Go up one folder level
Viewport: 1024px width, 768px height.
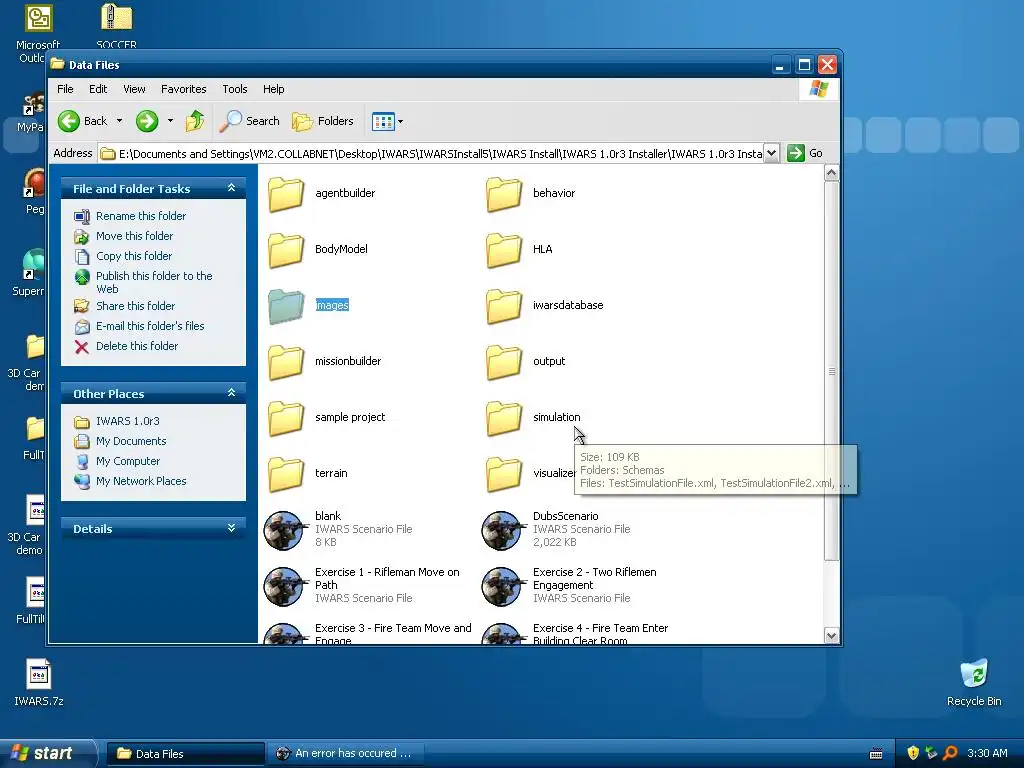pyautogui.click(x=195, y=121)
